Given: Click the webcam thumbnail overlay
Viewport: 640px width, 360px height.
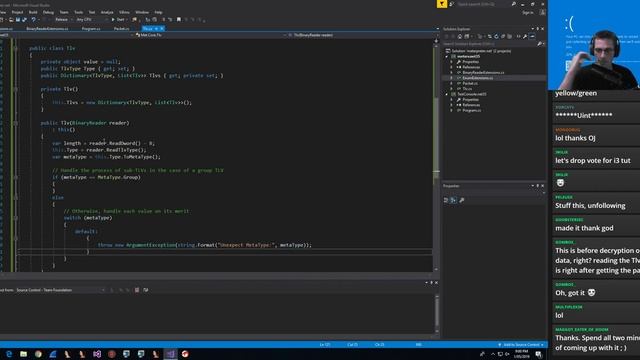Looking at the screenshot, I should (x=594, y=44).
